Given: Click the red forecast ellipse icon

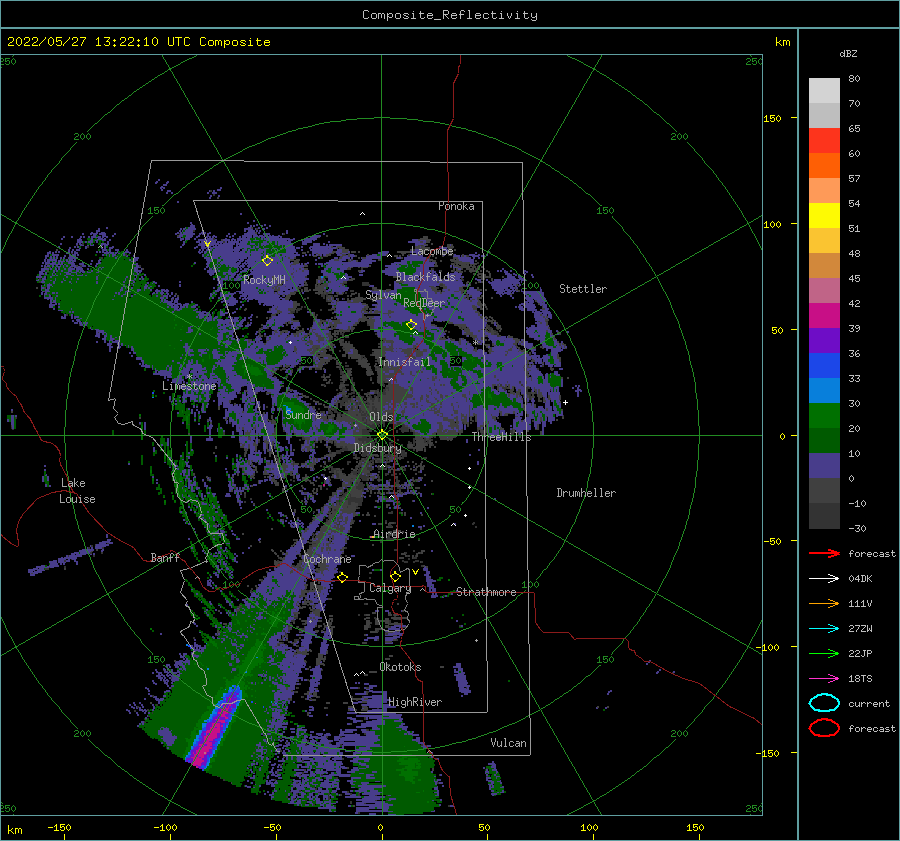Looking at the screenshot, I should (824, 728).
